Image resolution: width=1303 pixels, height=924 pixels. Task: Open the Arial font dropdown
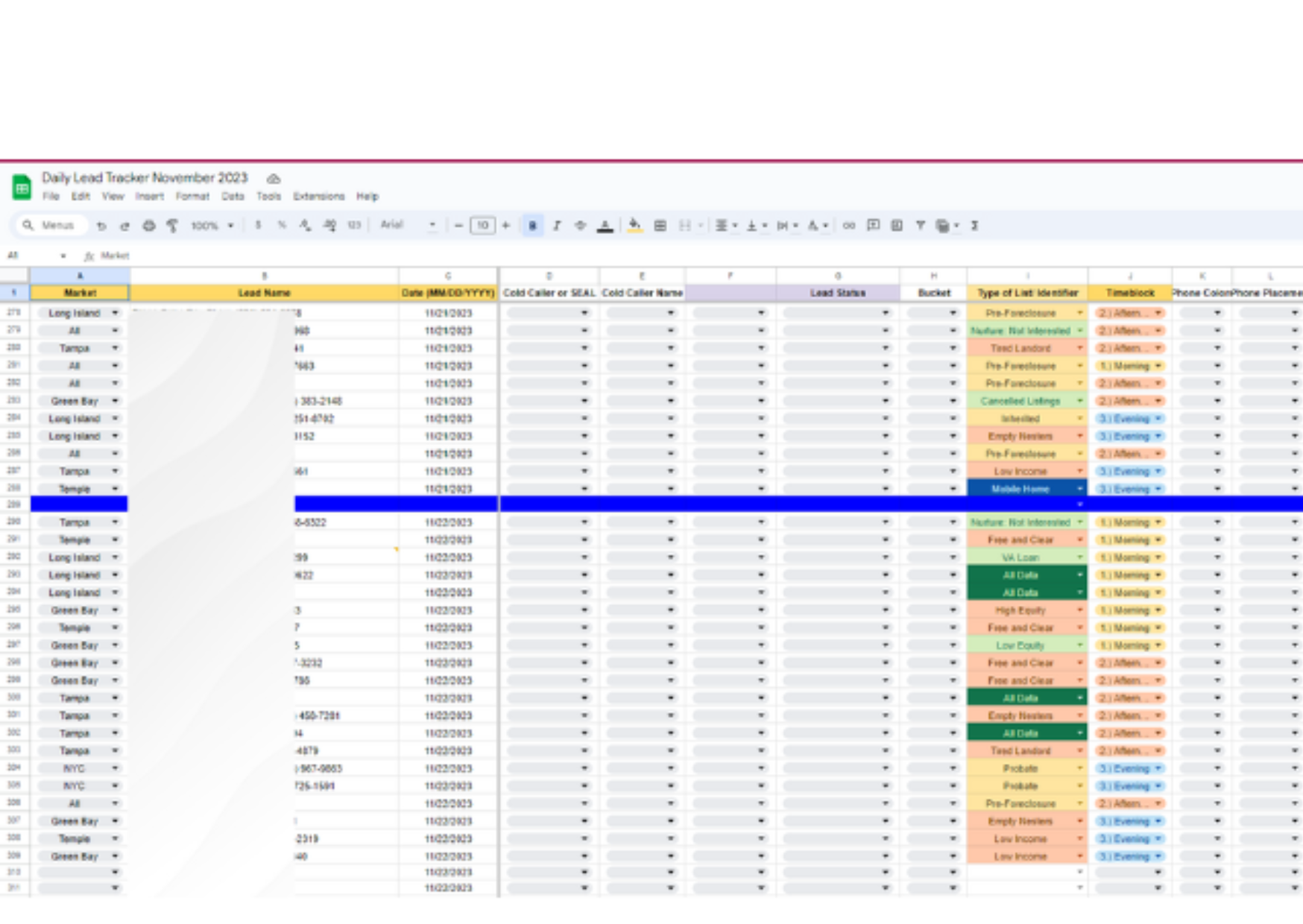(408, 224)
